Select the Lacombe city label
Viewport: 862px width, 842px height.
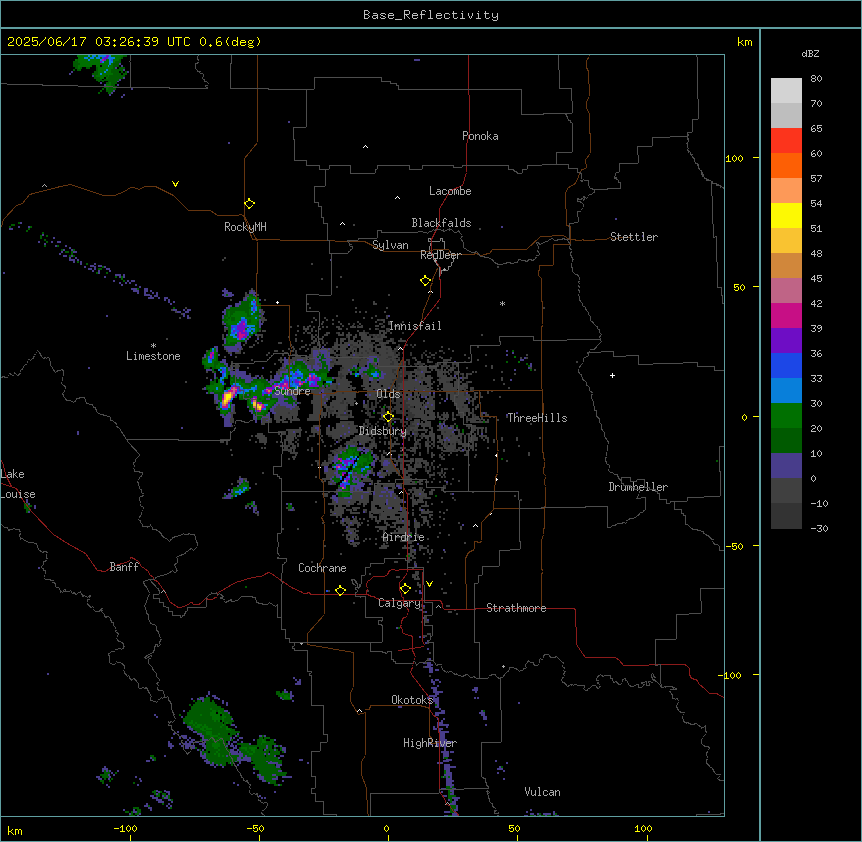(450, 191)
